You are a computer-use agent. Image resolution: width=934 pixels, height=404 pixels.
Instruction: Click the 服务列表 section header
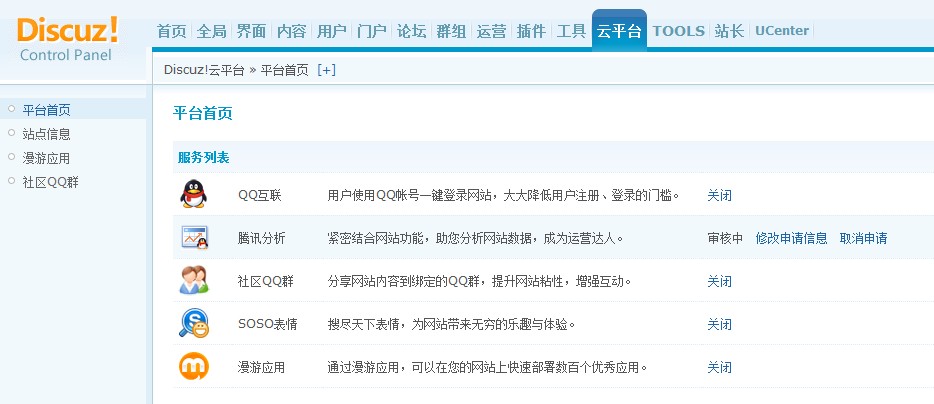pos(204,158)
